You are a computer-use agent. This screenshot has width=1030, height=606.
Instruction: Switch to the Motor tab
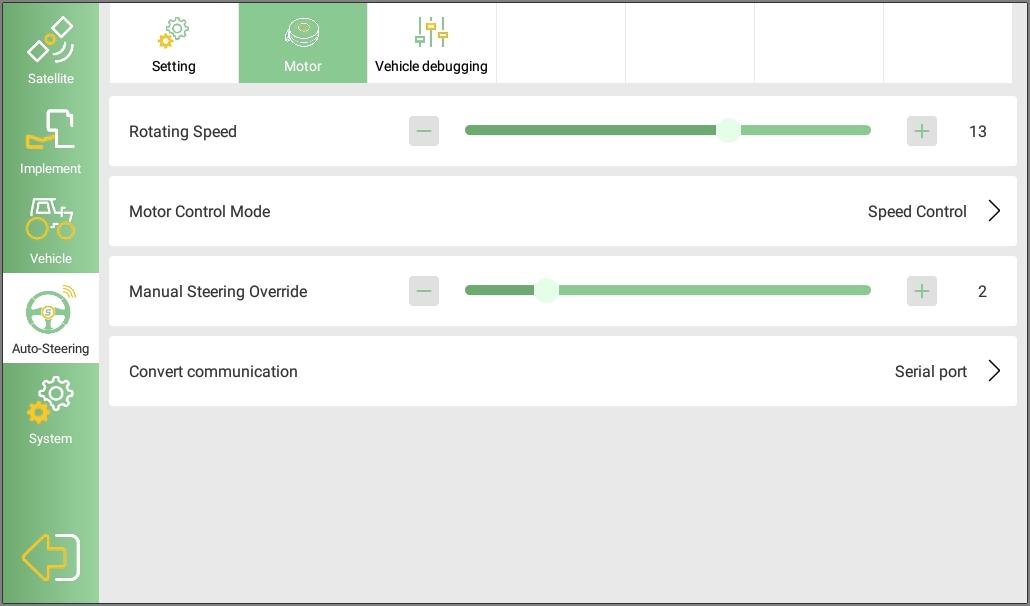point(303,44)
